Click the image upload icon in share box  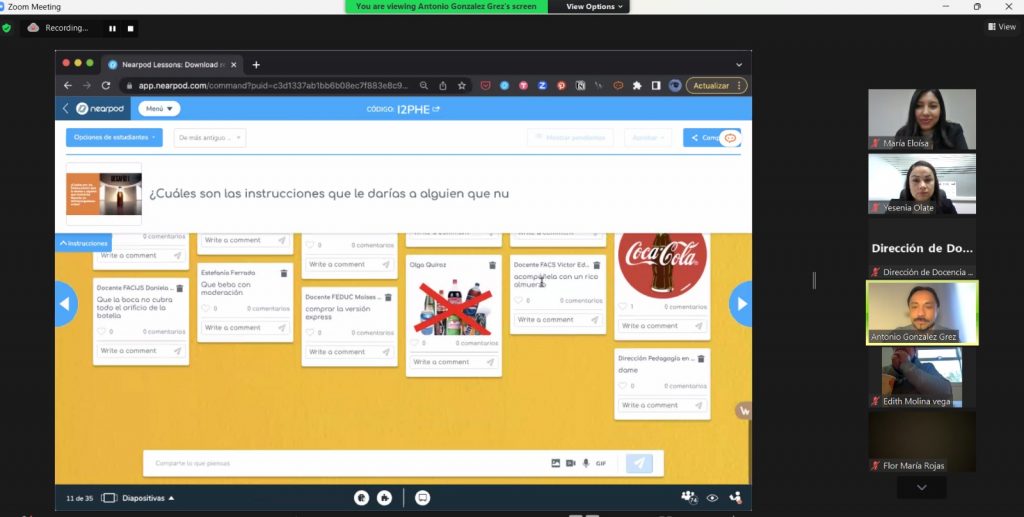click(x=556, y=463)
